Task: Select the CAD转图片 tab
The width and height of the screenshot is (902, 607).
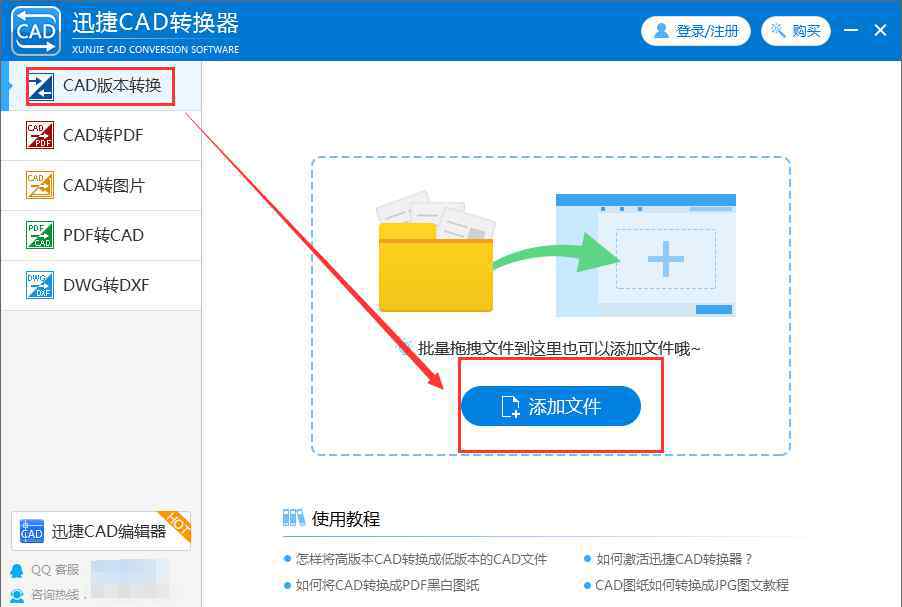Action: tap(101, 186)
